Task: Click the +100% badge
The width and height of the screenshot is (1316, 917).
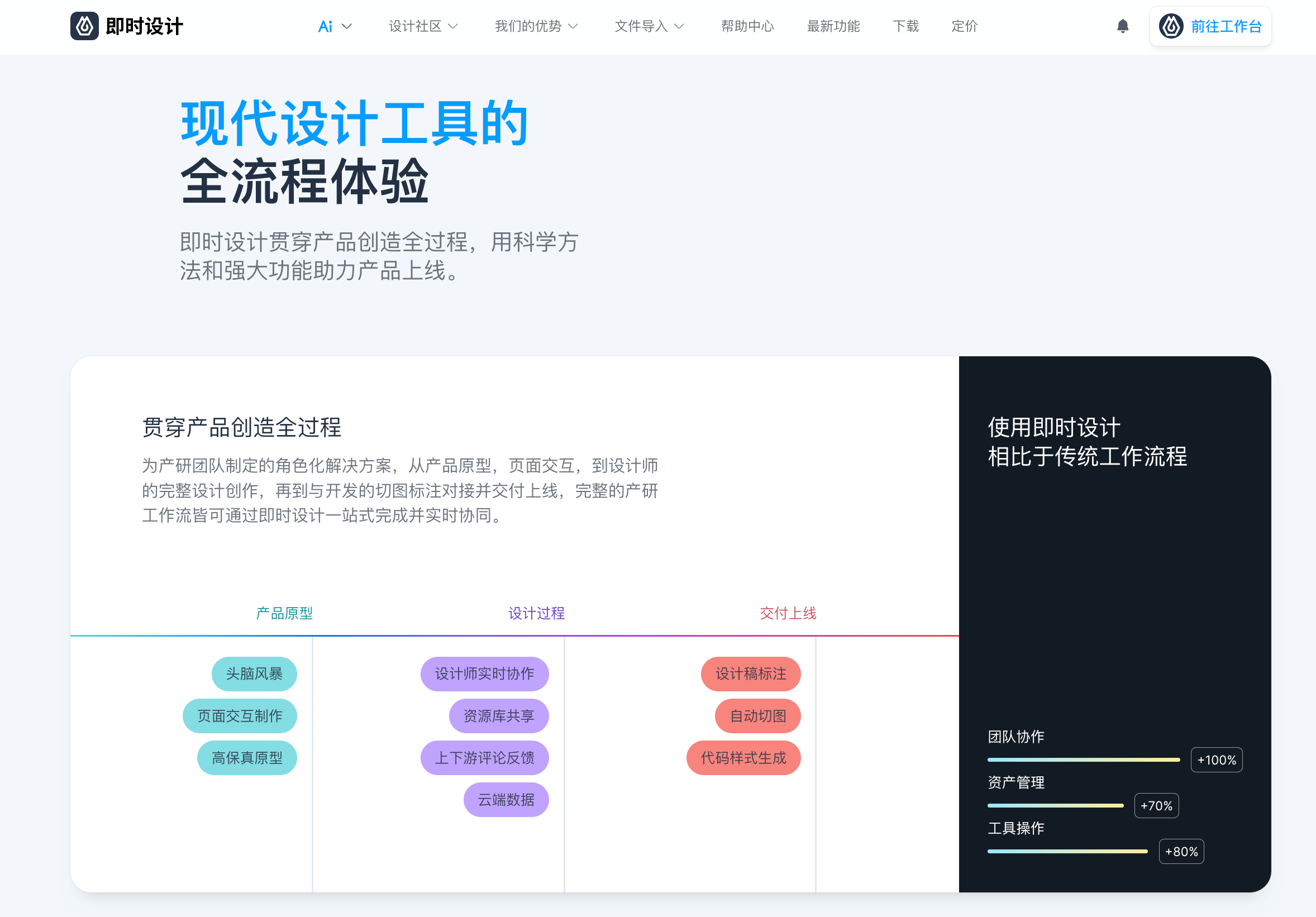Action: tap(1217, 760)
